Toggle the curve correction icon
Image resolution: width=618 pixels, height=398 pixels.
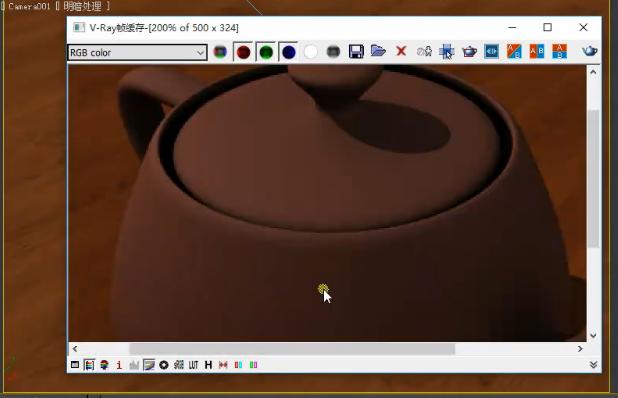(149, 365)
